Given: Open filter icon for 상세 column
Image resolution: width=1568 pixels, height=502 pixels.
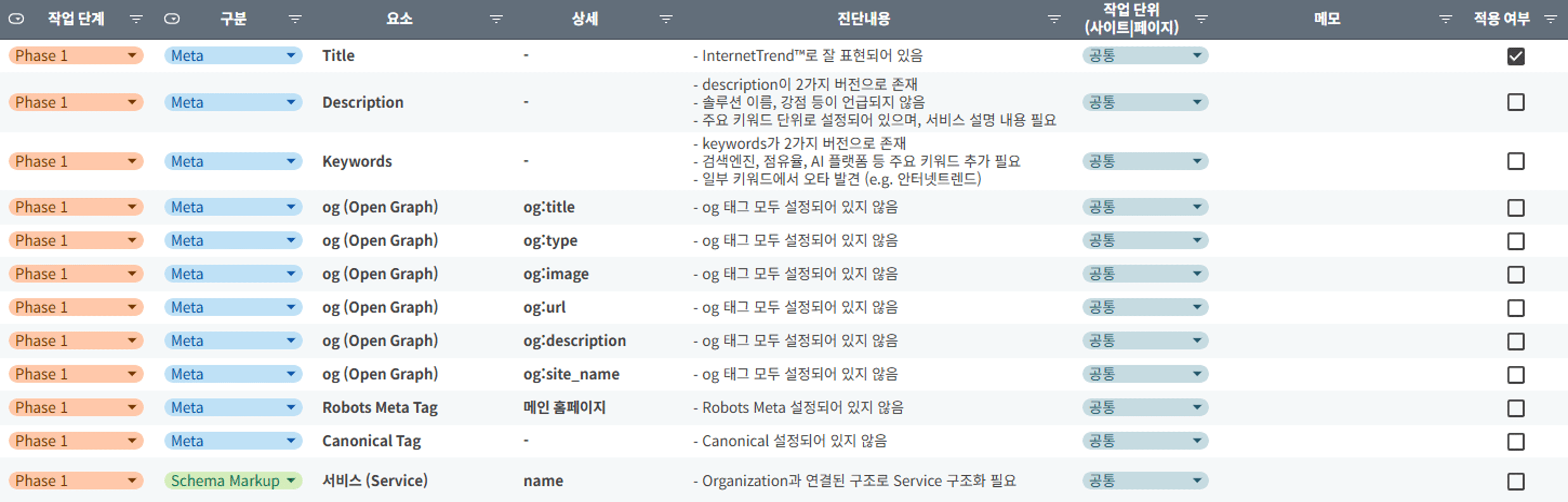Looking at the screenshot, I should click(x=666, y=19).
